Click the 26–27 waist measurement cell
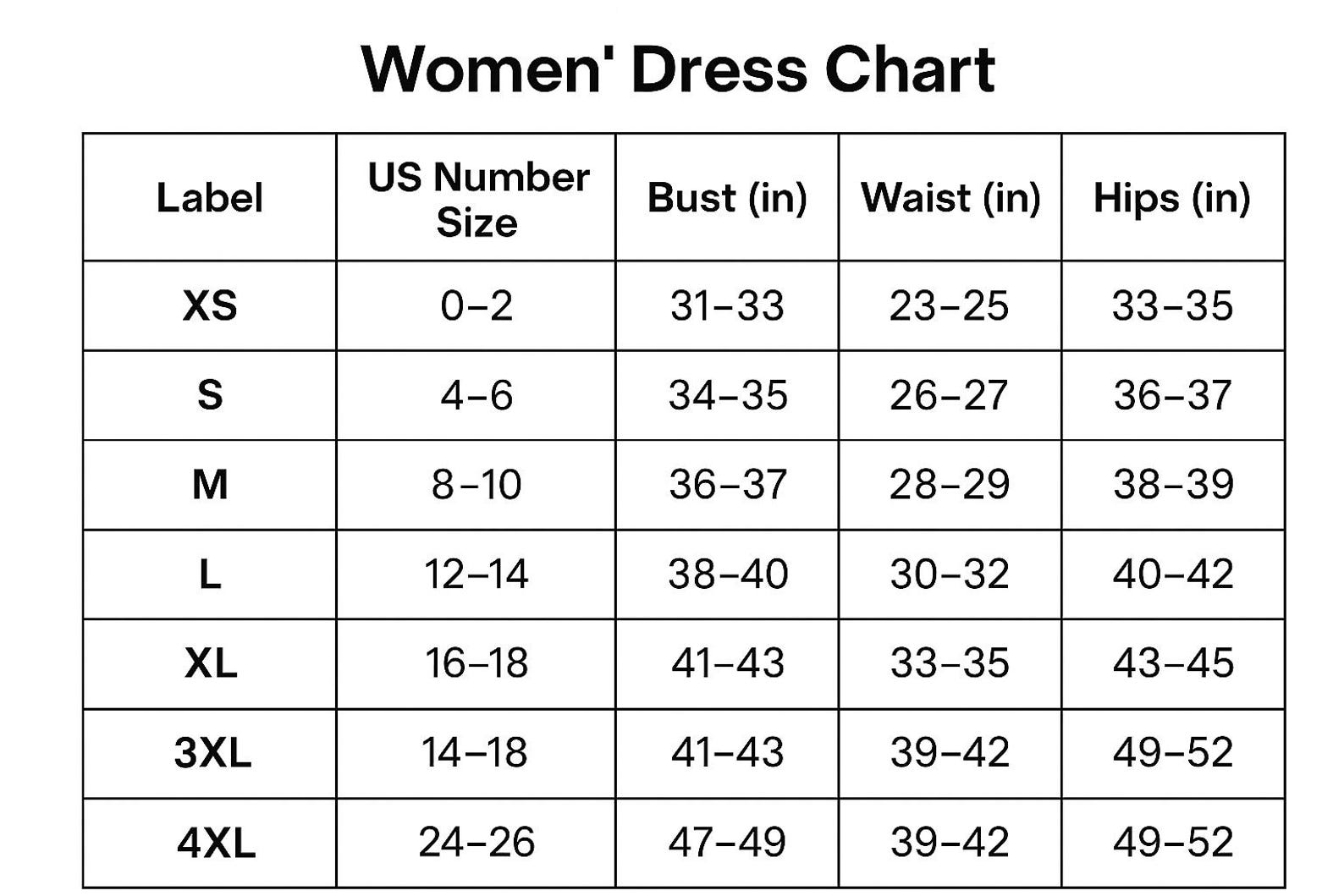This screenshot has height=896, width=1344. (x=950, y=395)
